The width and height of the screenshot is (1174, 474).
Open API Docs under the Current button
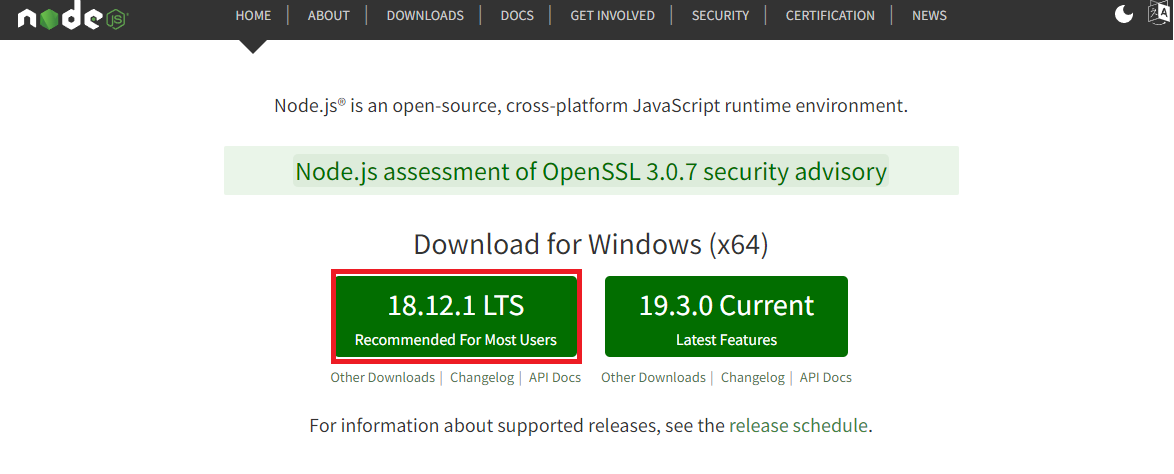point(826,377)
